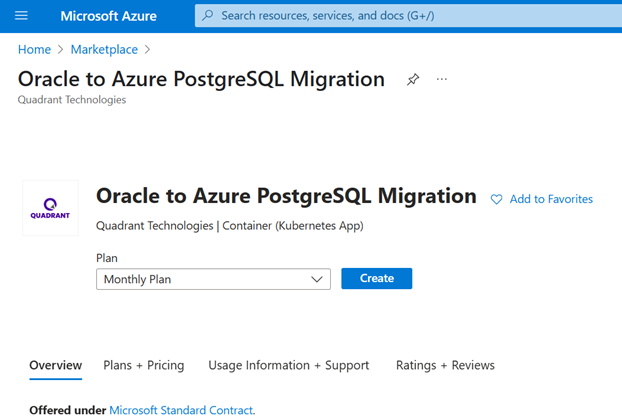The image size is (622, 419).
Task: Open the more options ellipsis menu
Action: point(442,80)
